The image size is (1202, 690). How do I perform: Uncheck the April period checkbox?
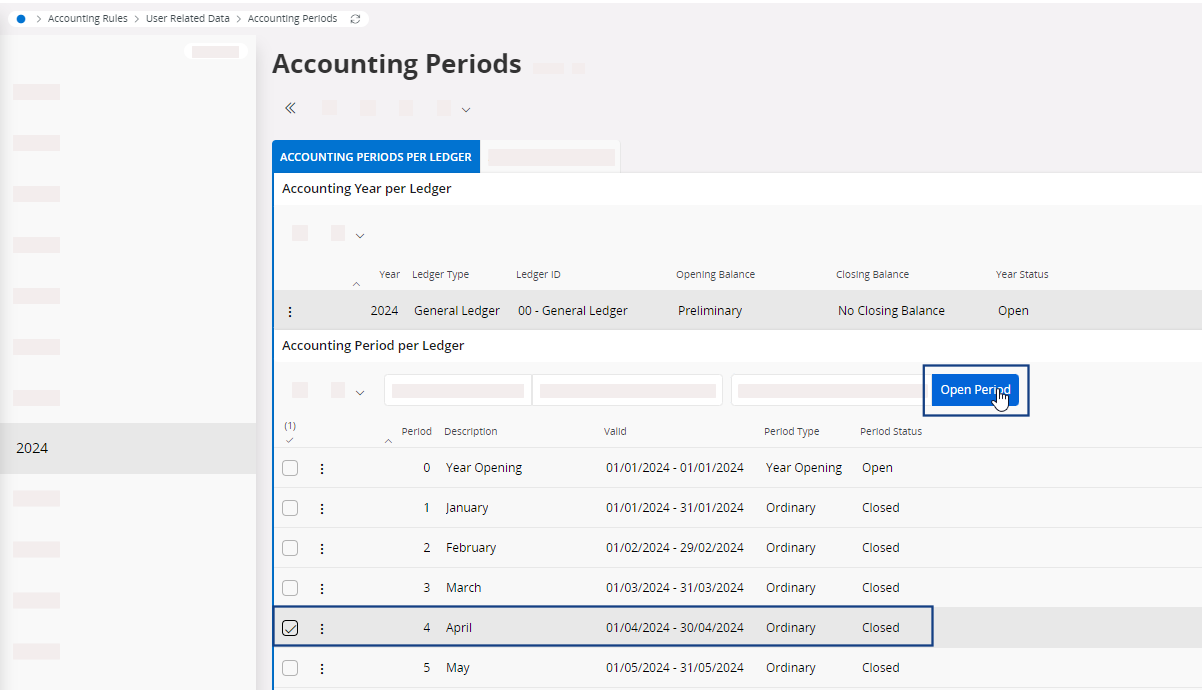[290, 628]
